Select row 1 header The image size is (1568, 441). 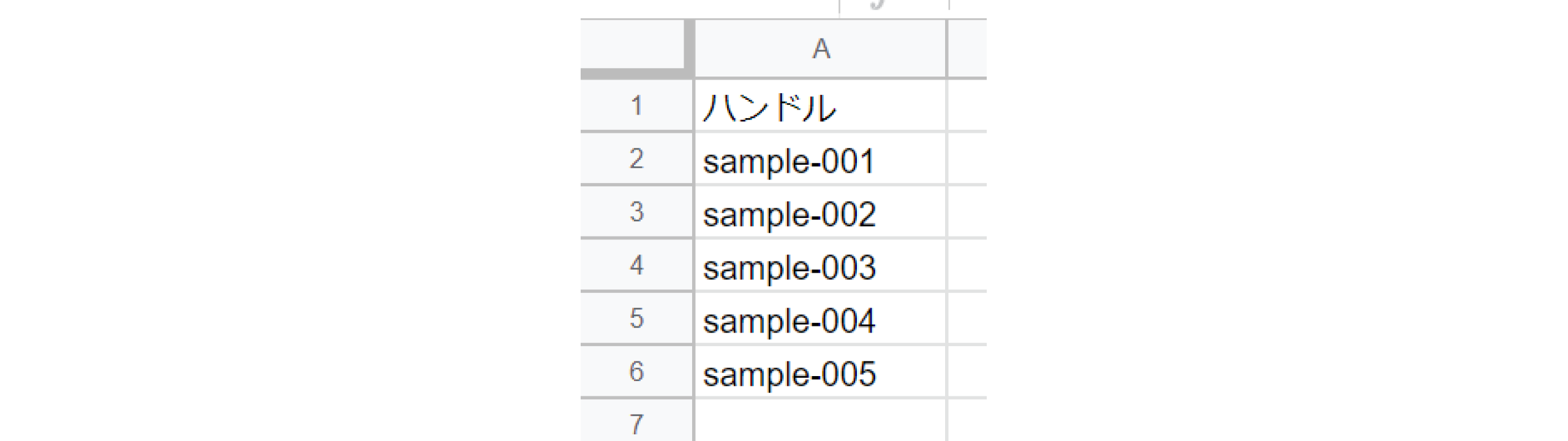click(x=636, y=105)
